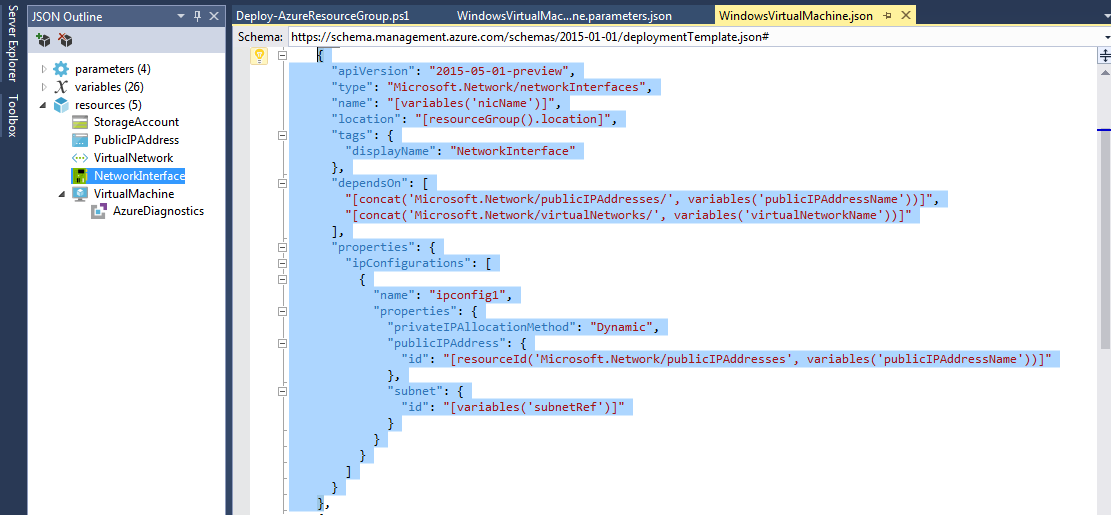The width and height of the screenshot is (1111, 515).
Task: Collapse the "publicIPAddress" code block
Action: [x=282, y=343]
